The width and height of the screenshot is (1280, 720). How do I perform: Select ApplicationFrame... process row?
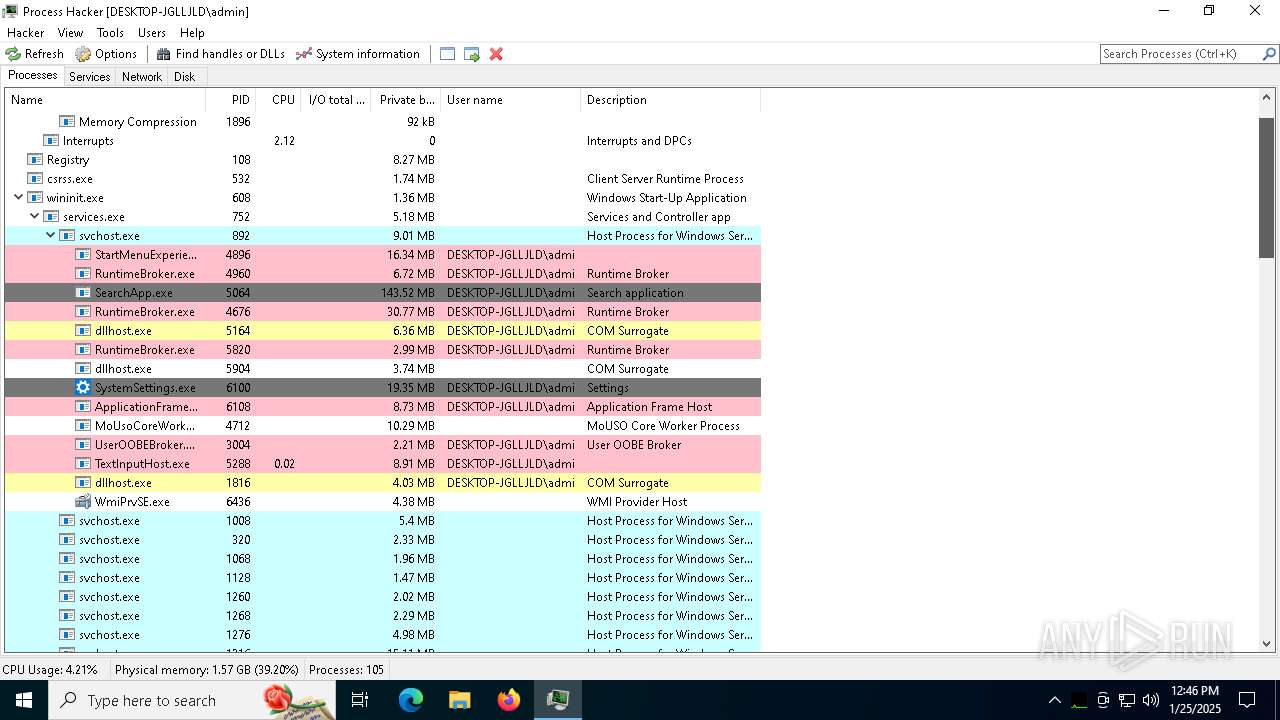tap(383, 407)
